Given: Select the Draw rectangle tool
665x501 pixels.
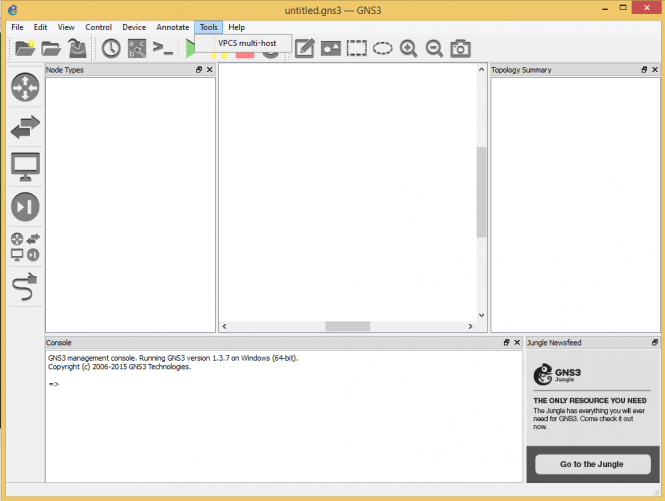Looking at the screenshot, I should (357, 48).
